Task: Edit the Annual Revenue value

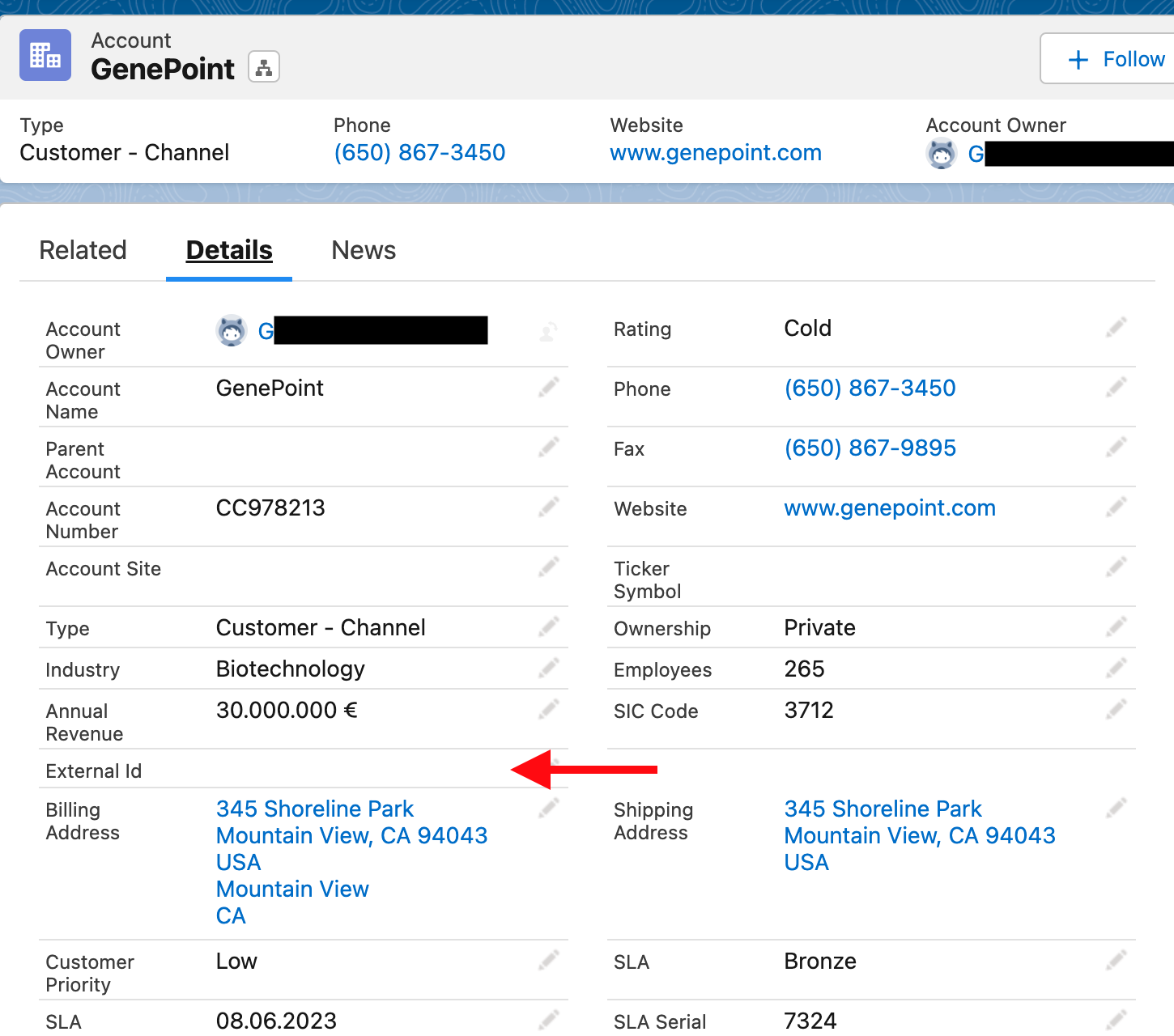Action: (548, 709)
